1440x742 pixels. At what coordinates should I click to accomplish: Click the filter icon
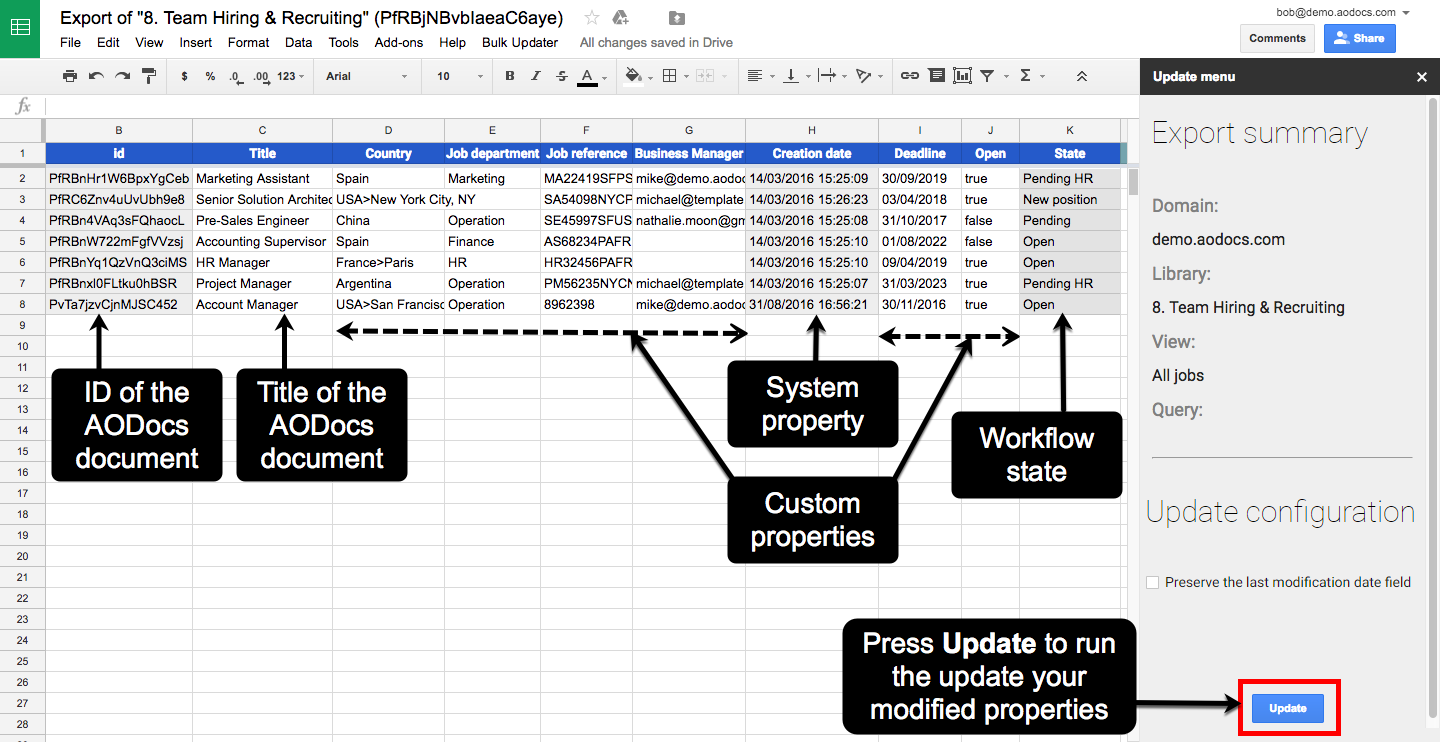click(987, 76)
